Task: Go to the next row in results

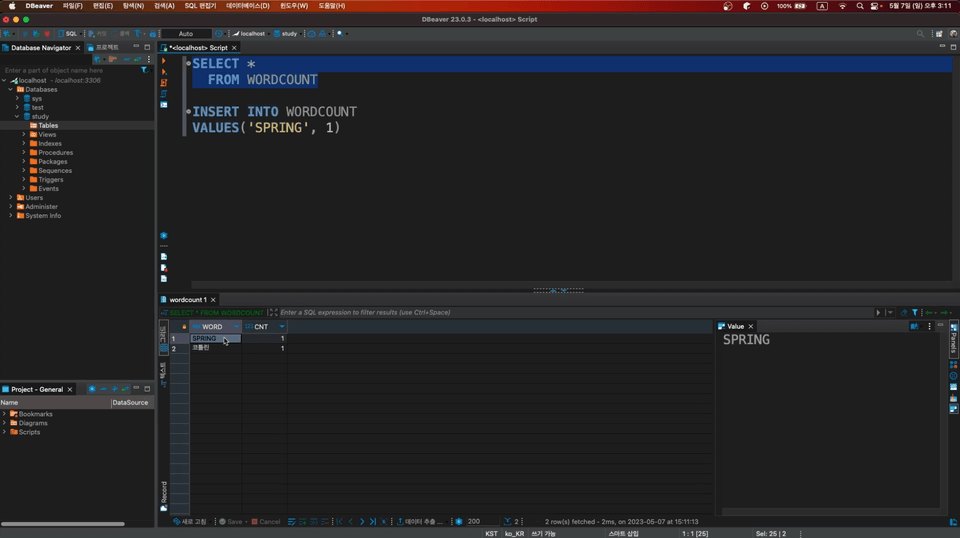Action: pos(361,521)
